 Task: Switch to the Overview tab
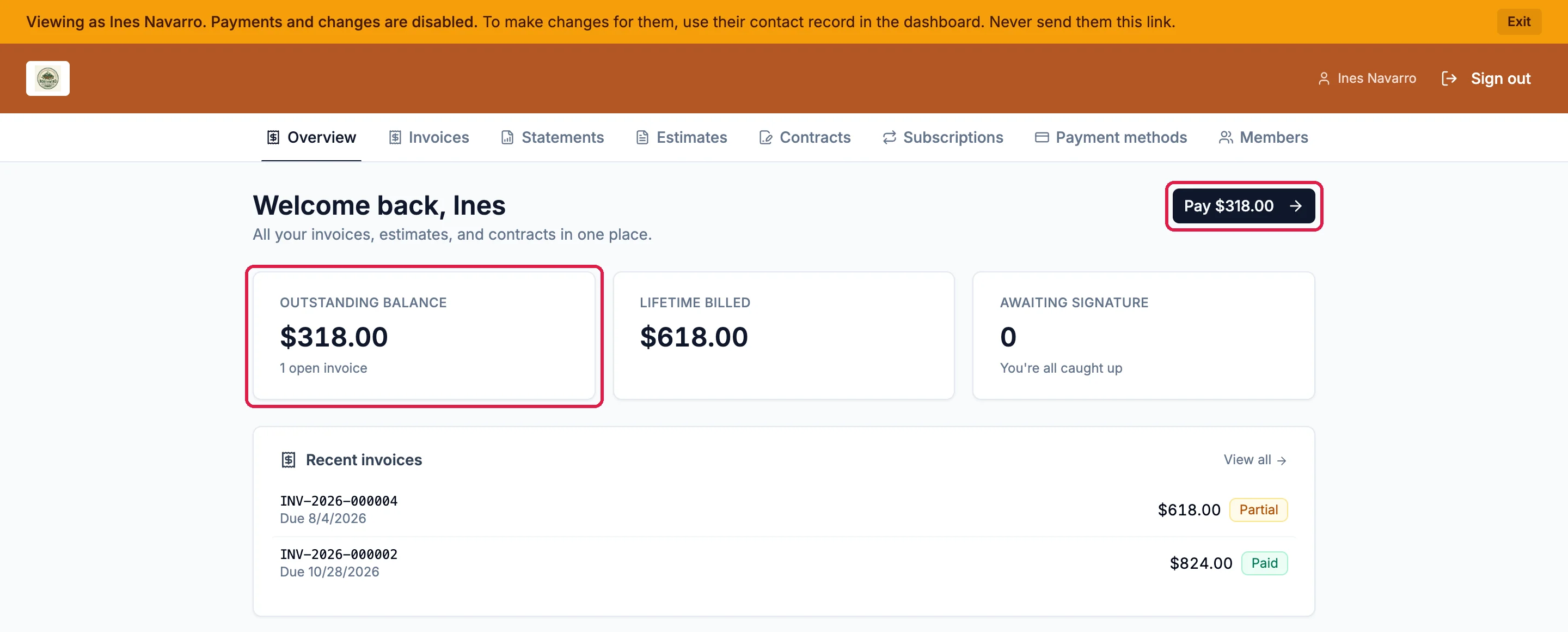click(311, 138)
